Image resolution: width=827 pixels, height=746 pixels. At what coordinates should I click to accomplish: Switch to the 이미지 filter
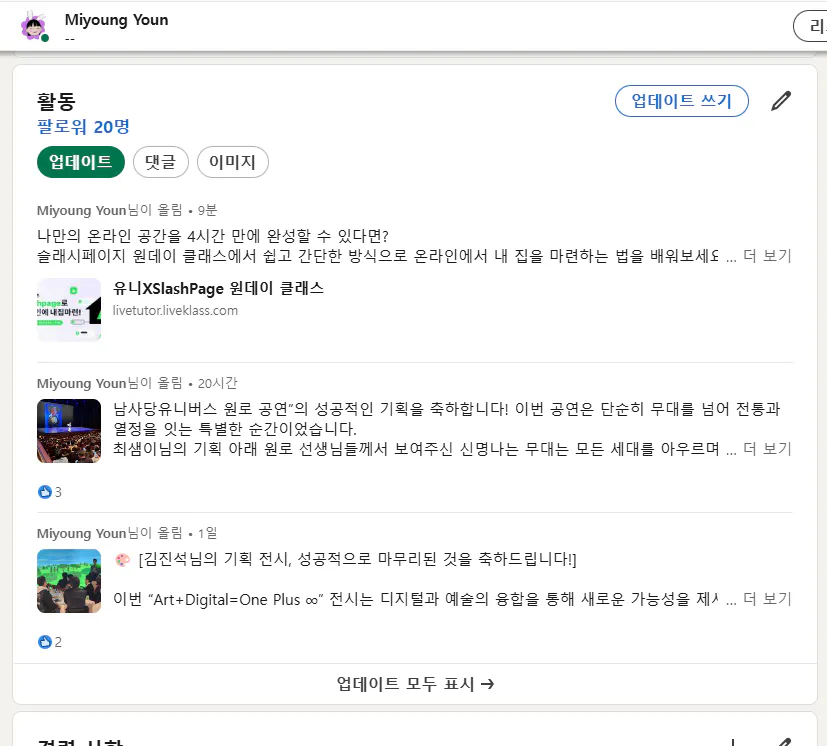pyautogui.click(x=232, y=162)
